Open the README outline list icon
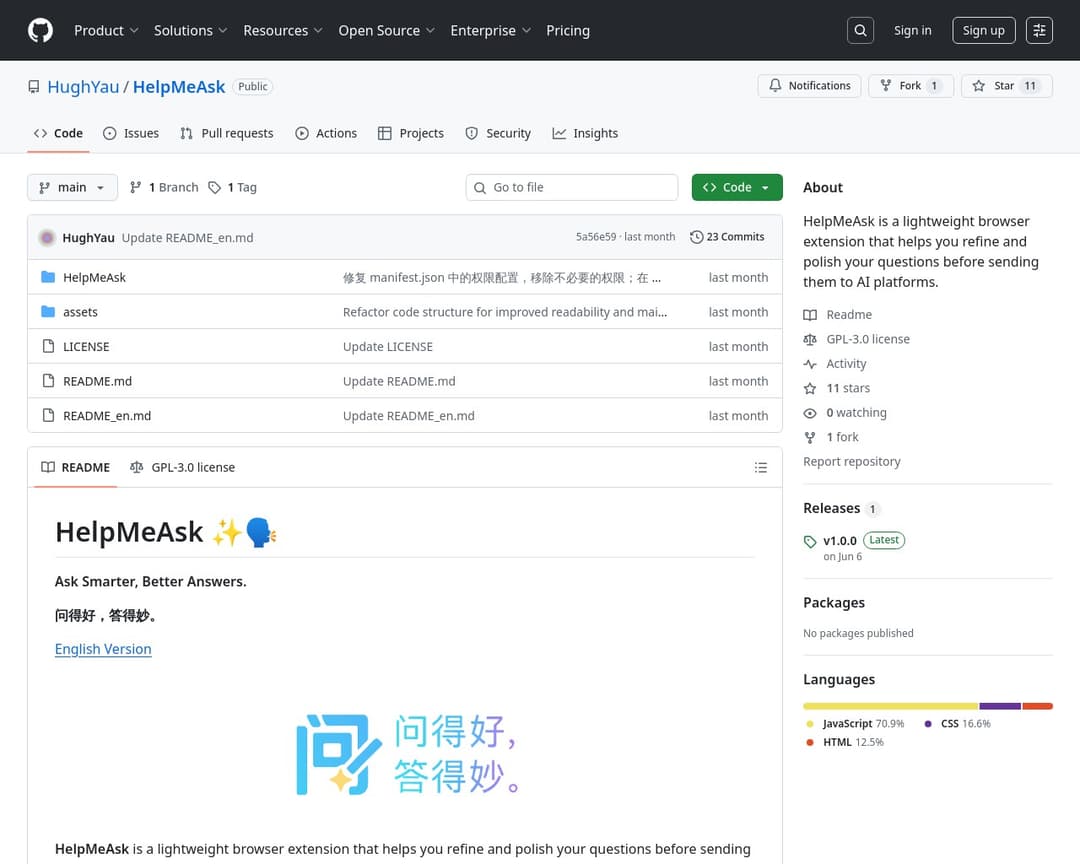The image size is (1080, 864). (x=760, y=468)
